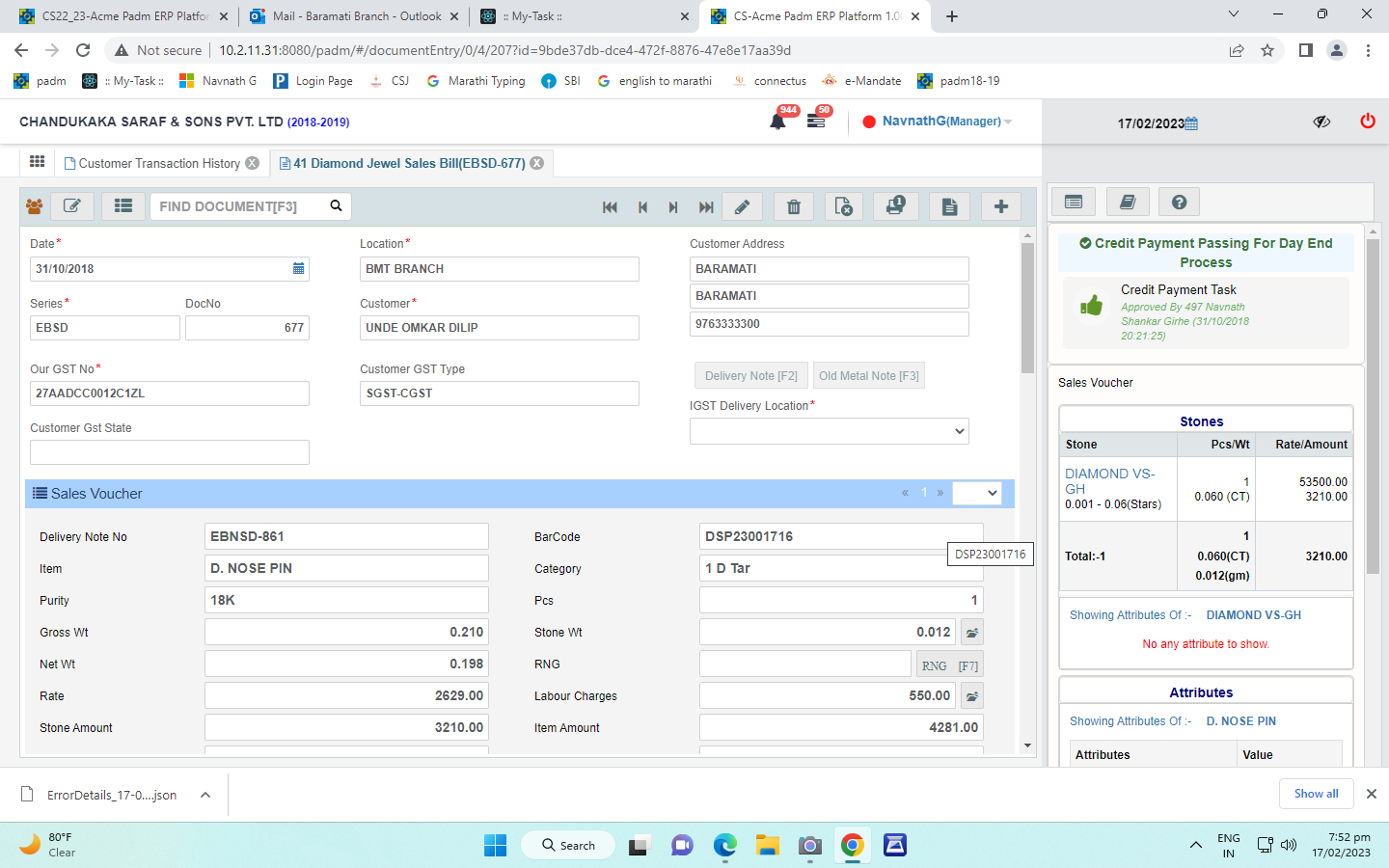Switch to Customer Transaction History tab
The image size is (1389, 868).
(159, 163)
